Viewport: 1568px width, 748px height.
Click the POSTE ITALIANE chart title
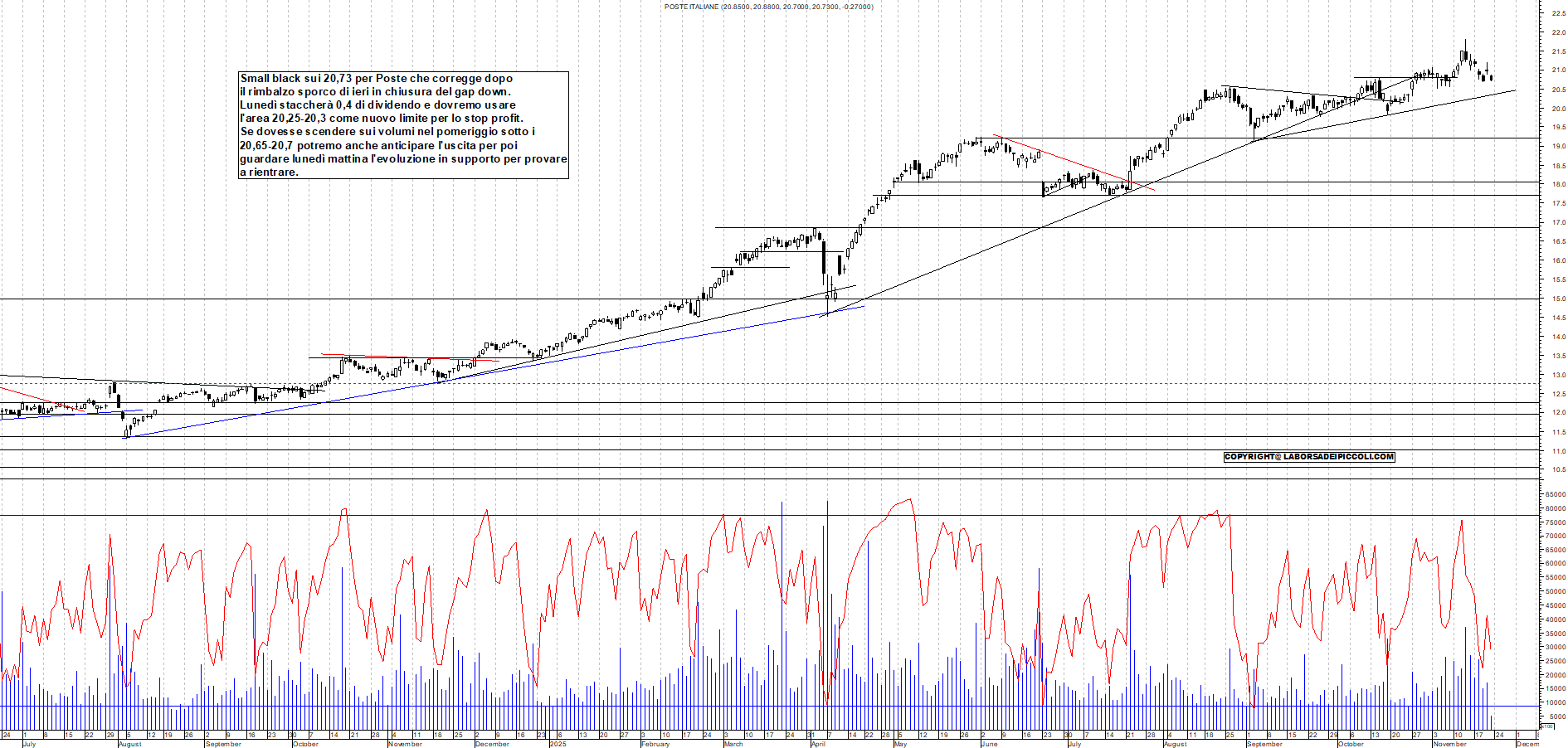pos(768,7)
